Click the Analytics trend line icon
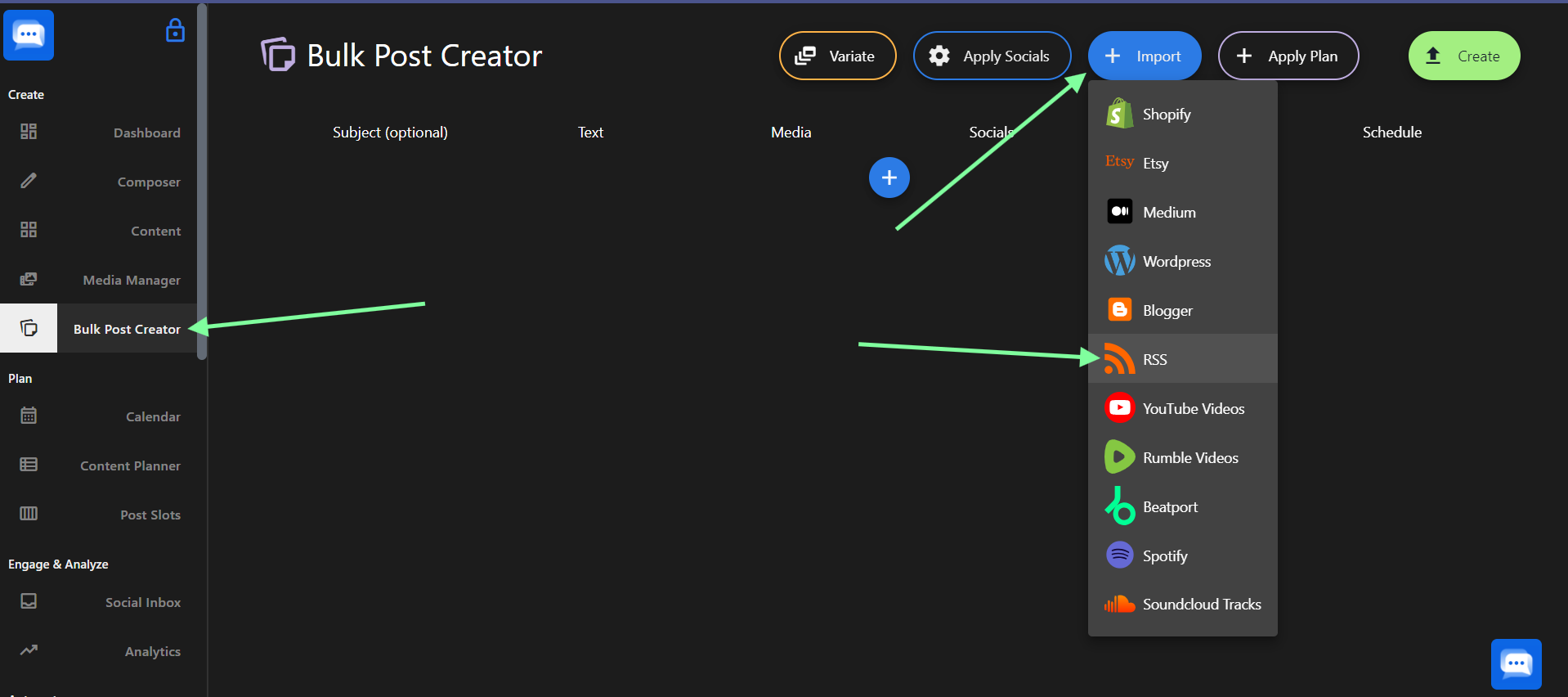The width and height of the screenshot is (1568, 697). click(29, 650)
